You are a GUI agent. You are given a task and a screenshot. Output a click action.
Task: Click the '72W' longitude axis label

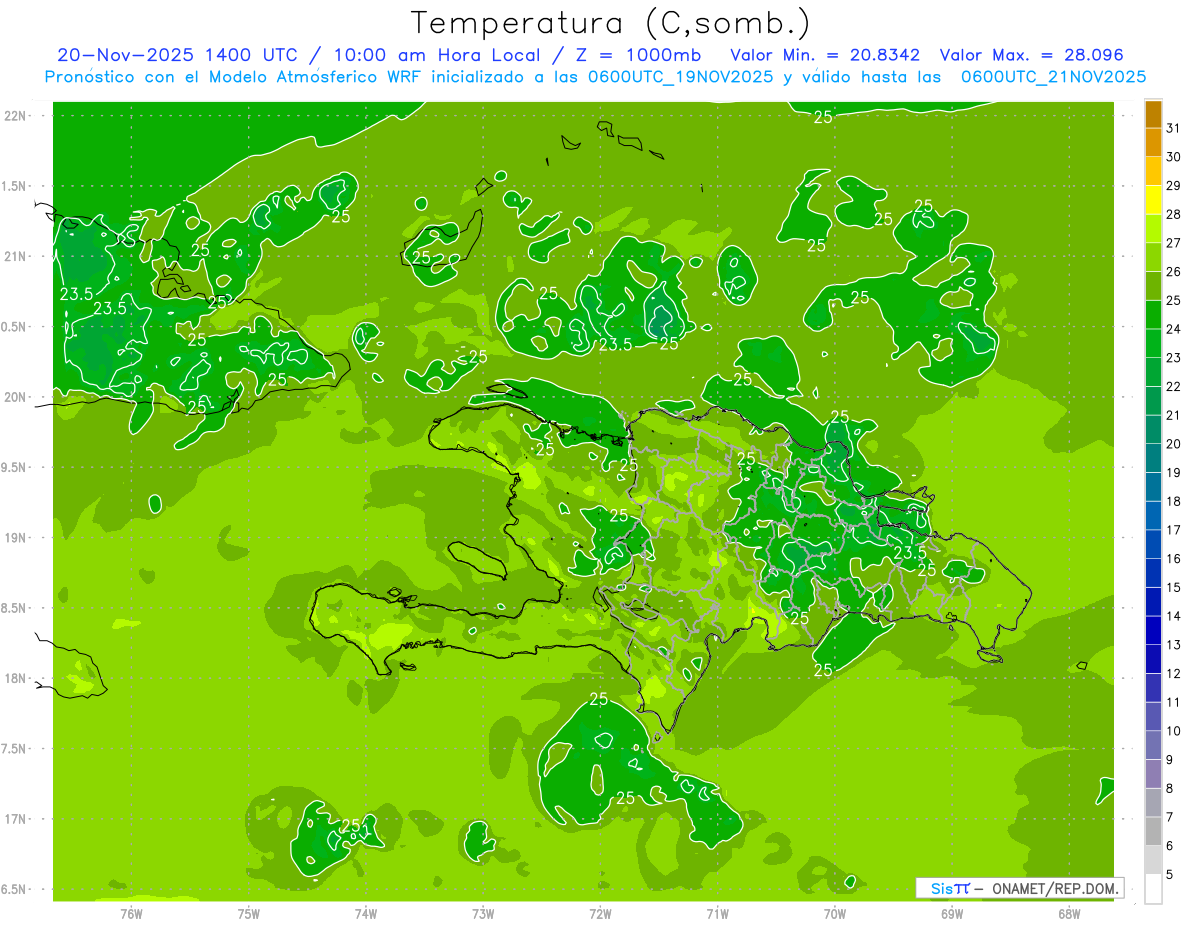coord(600,914)
